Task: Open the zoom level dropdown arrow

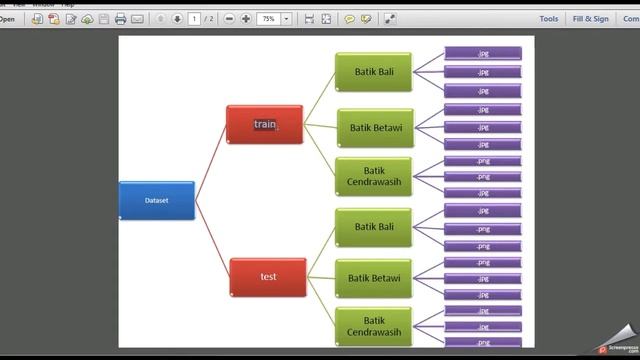Action: coord(286,19)
